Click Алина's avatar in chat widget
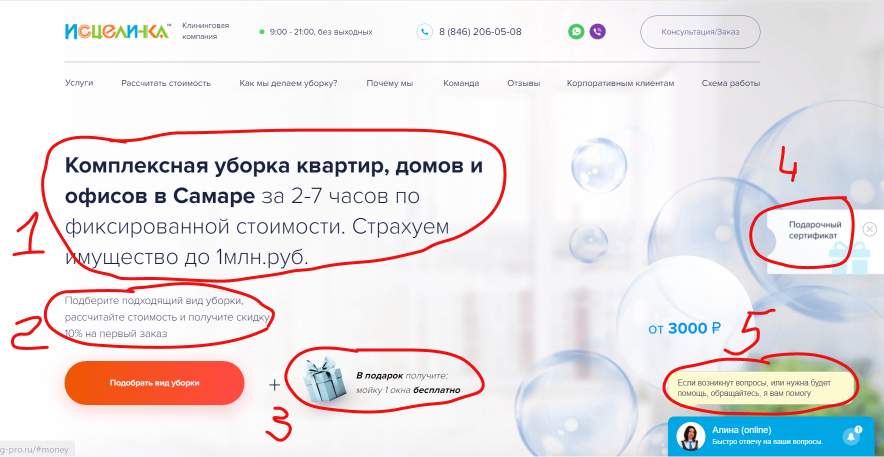Viewport: 884px width, 457px height. coord(691,436)
